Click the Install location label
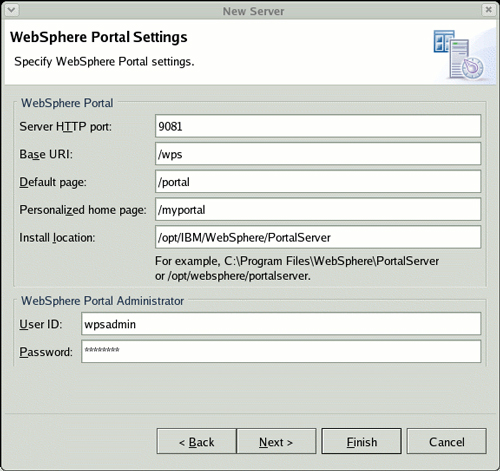 57,238
